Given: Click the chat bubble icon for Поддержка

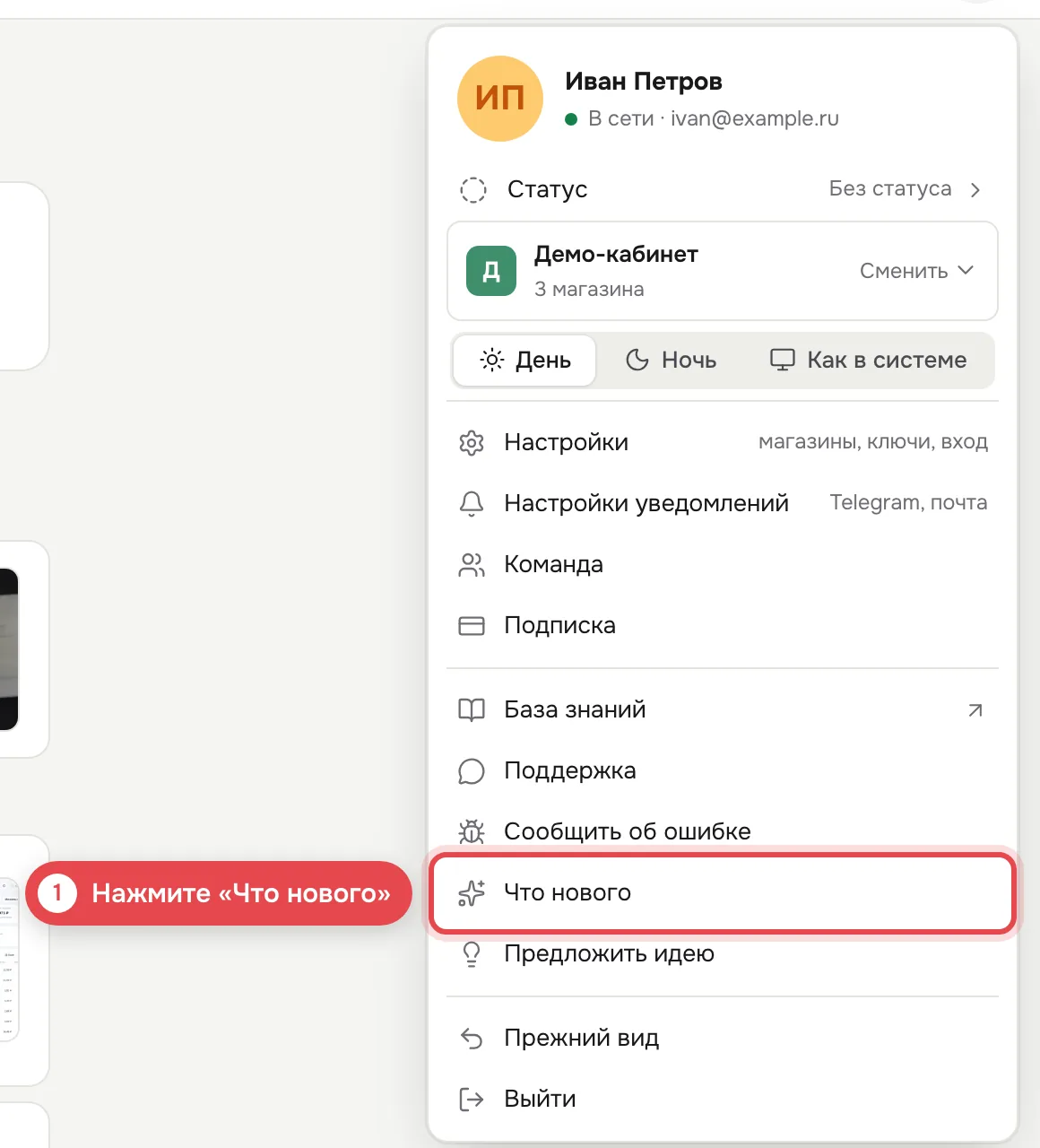Looking at the screenshot, I should [472, 770].
